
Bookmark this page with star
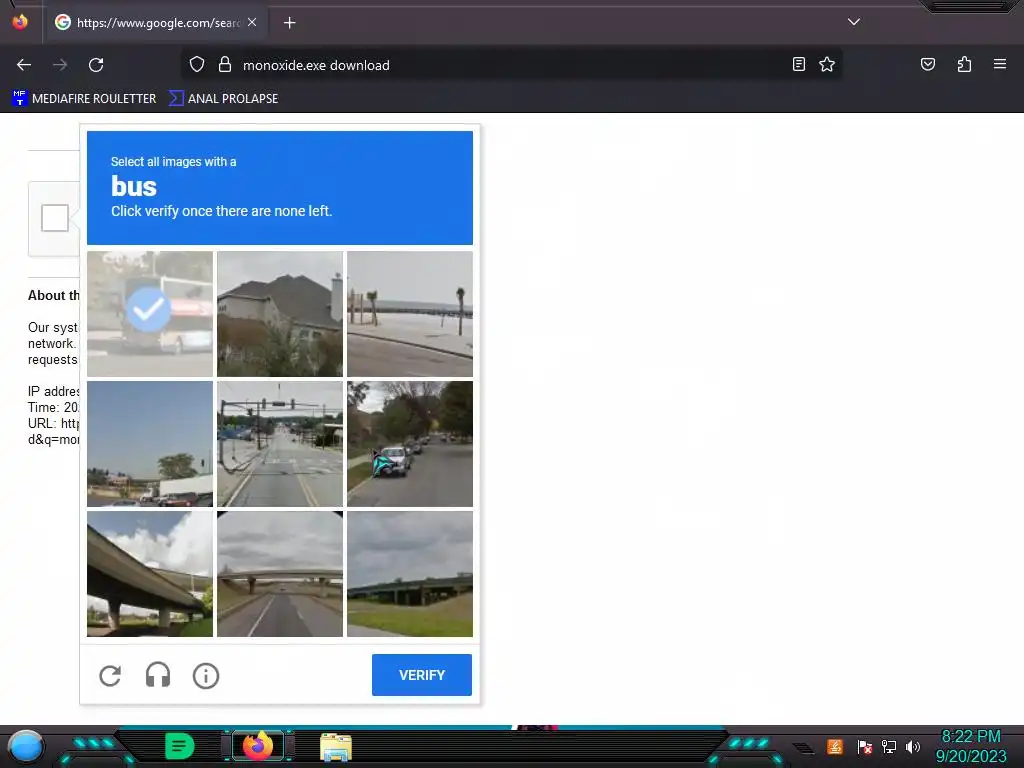(827, 64)
